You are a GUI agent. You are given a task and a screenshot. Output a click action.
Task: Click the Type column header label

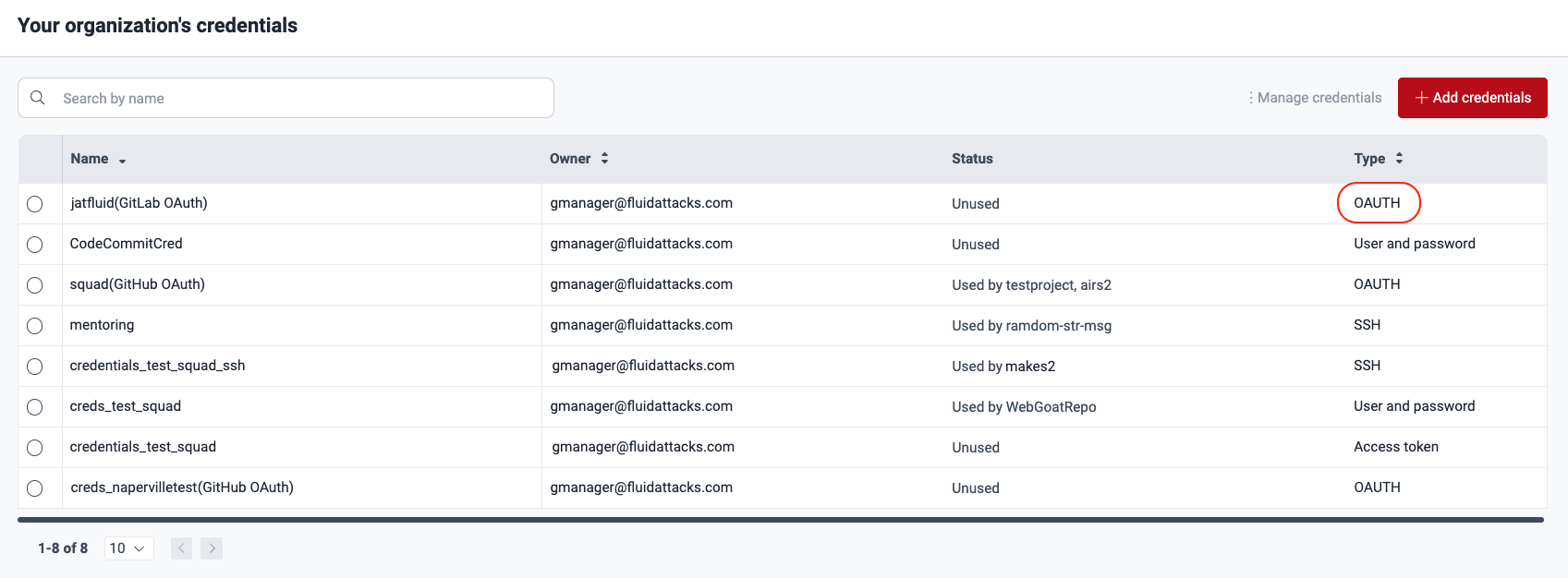[1369, 159]
